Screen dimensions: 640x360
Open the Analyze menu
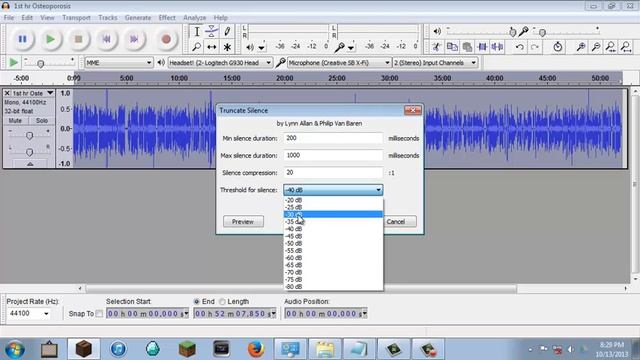pos(194,18)
